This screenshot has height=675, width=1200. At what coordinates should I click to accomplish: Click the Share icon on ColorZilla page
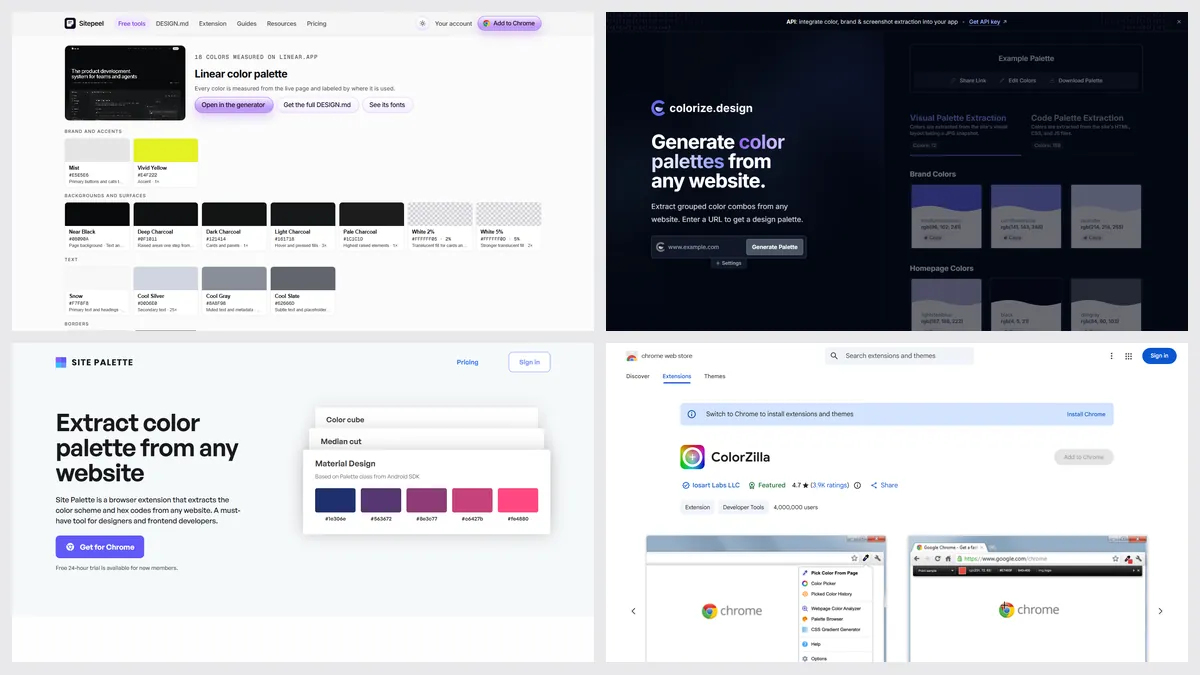click(874, 485)
